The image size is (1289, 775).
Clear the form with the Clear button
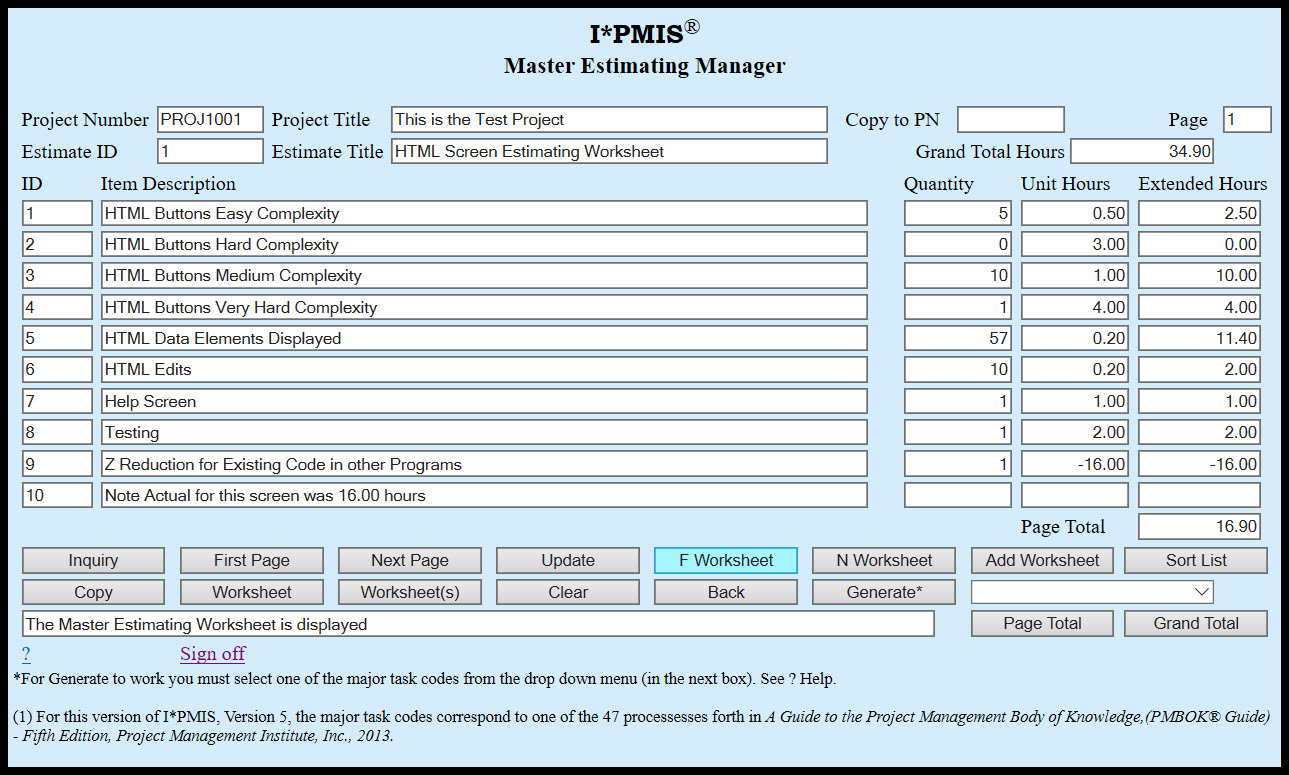[x=567, y=592]
